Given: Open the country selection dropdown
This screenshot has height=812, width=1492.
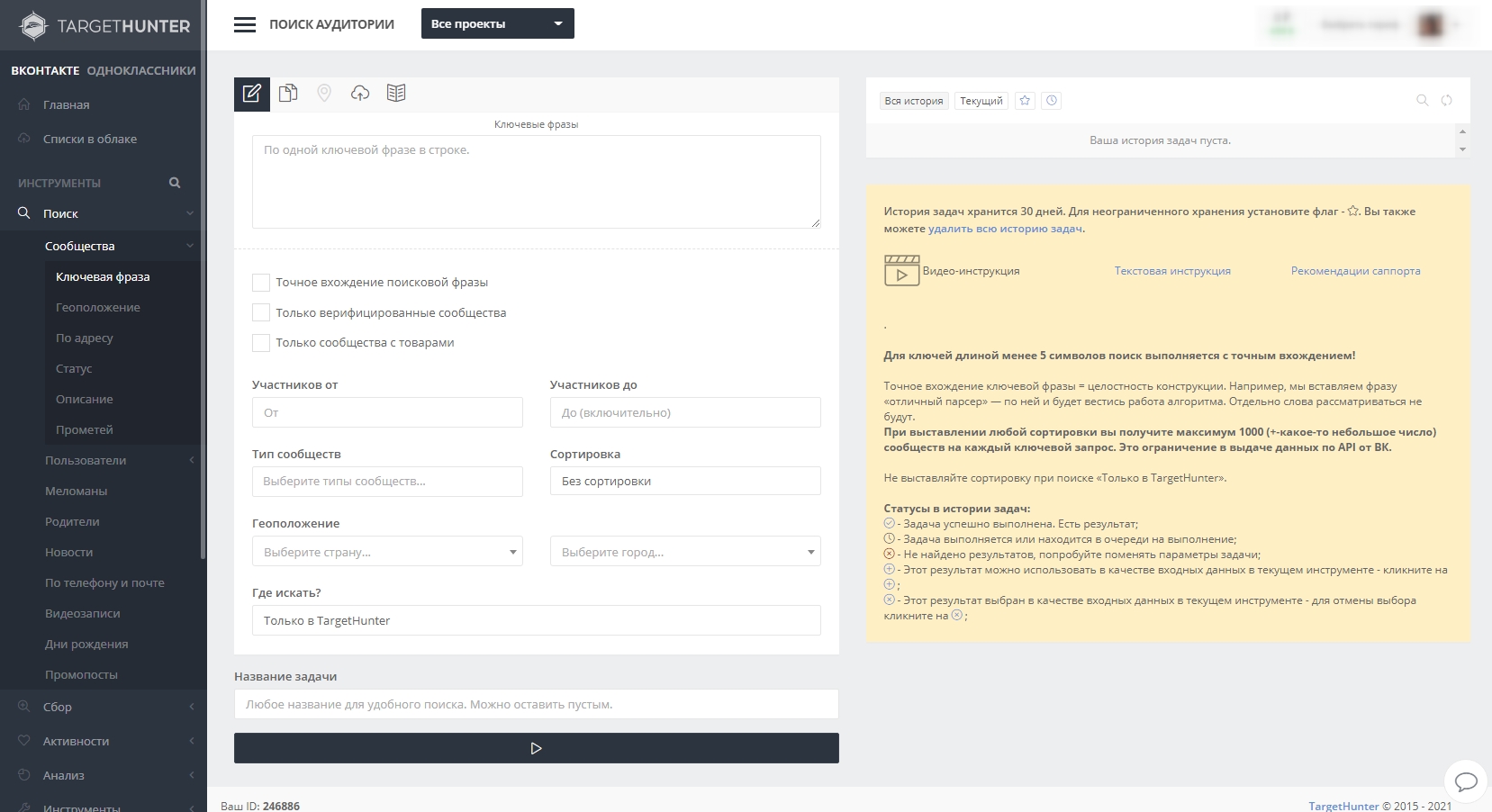Looking at the screenshot, I should (387, 552).
